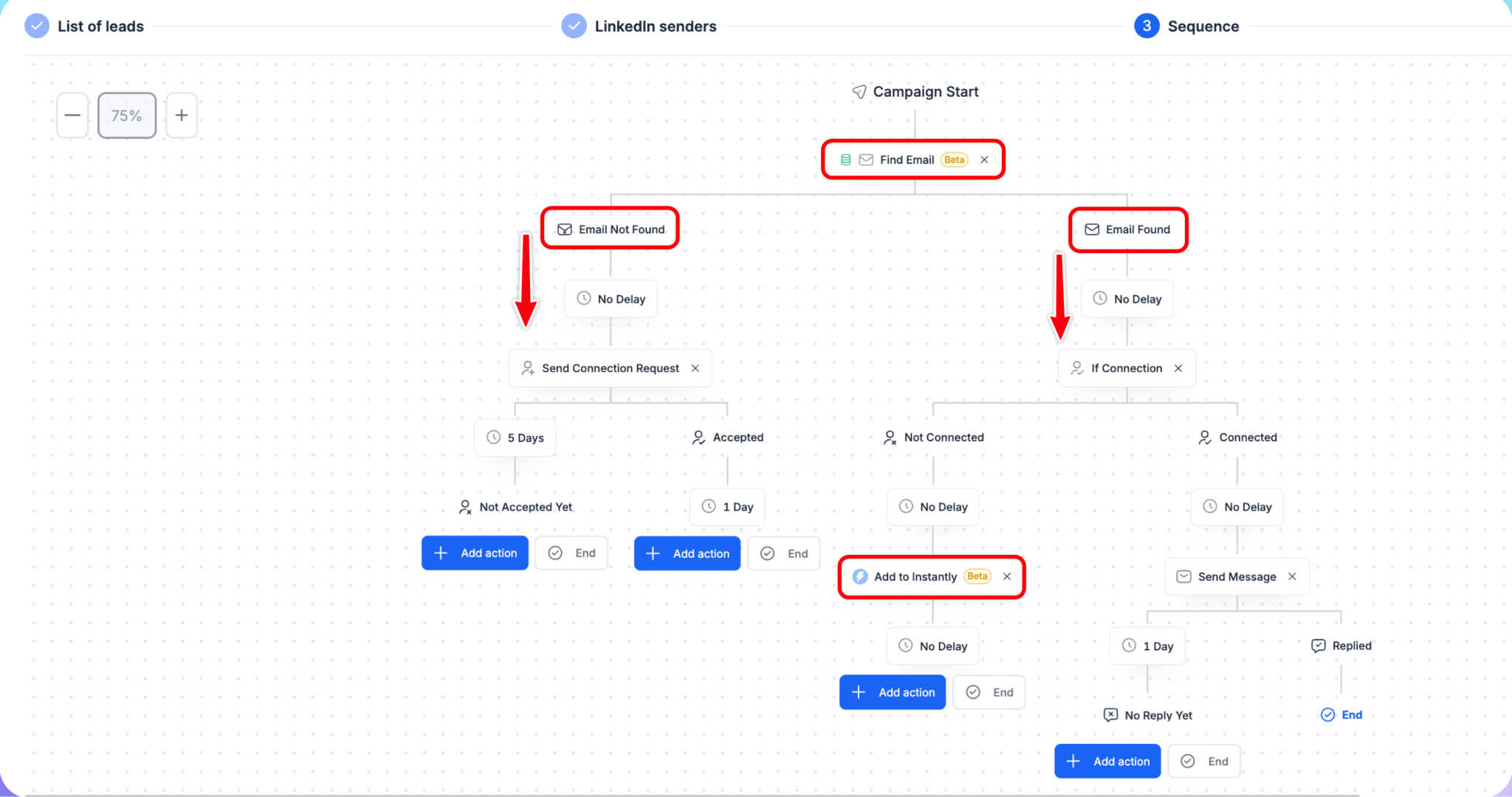Zoom out with the minus button
The image size is (1512, 797).
point(72,115)
